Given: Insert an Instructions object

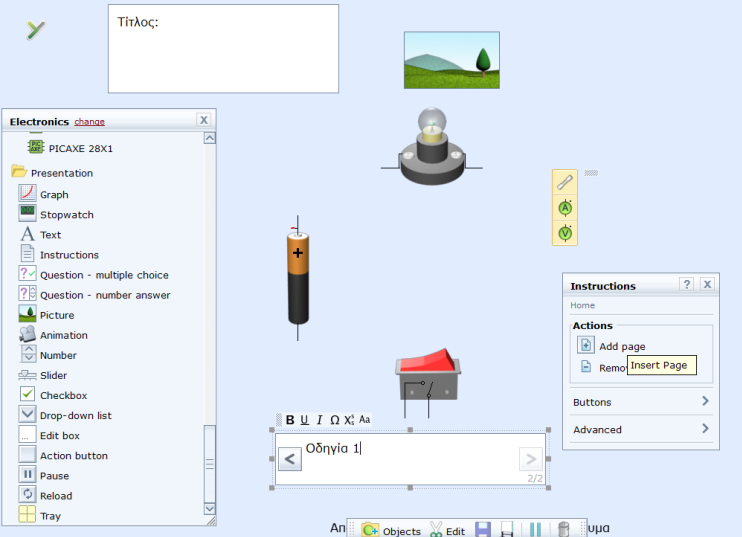Looking at the screenshot, I should click(59, 255).
